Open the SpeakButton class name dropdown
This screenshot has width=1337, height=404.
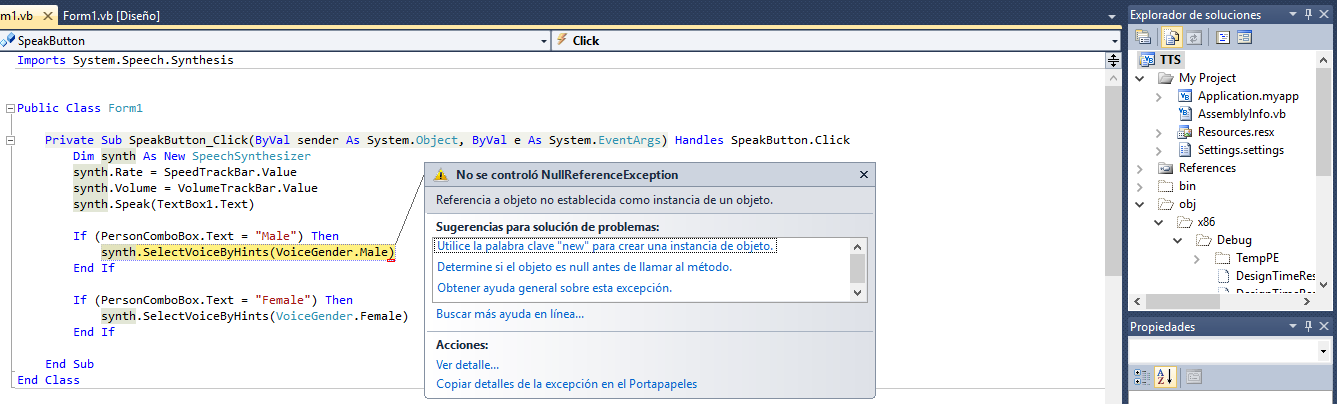(x=544, y=41)
